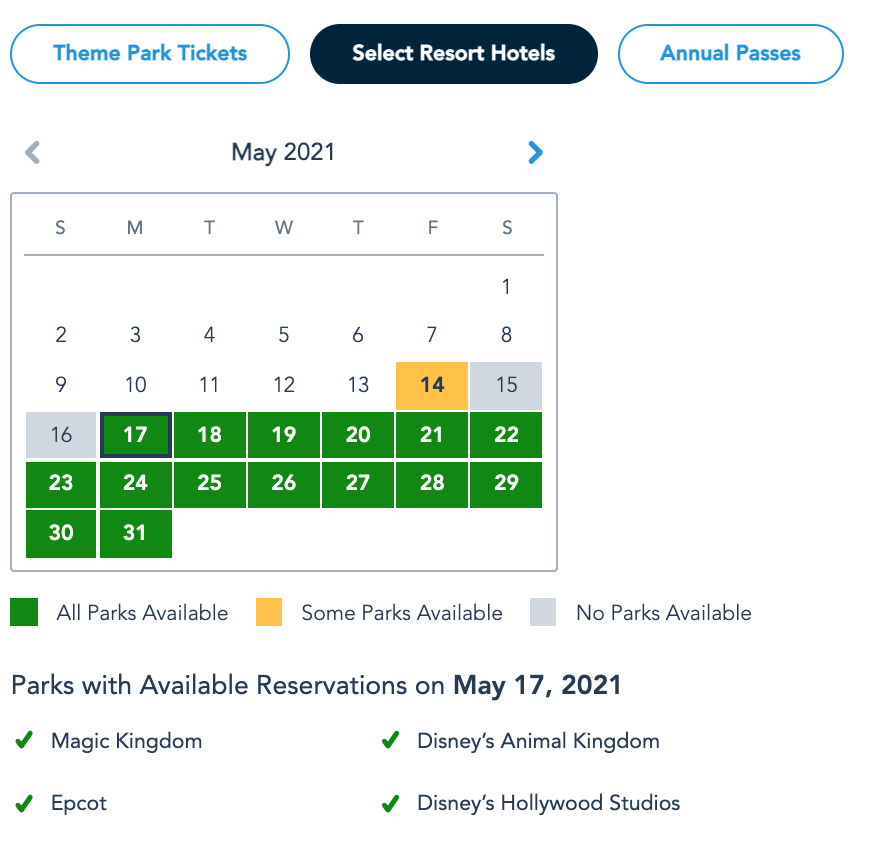Click the green checkmark beside Epcot
The width and height of the screenshot is (884, 848).
pos(23,803)
